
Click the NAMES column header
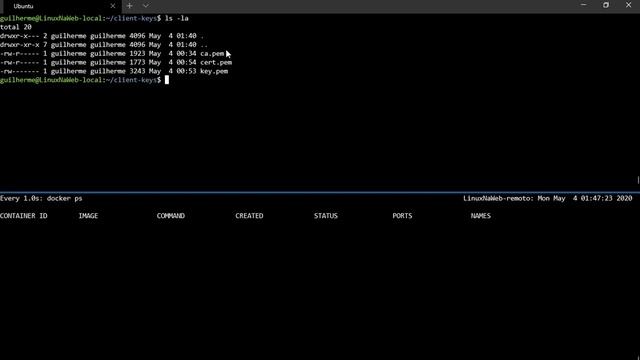coord(480,216)
